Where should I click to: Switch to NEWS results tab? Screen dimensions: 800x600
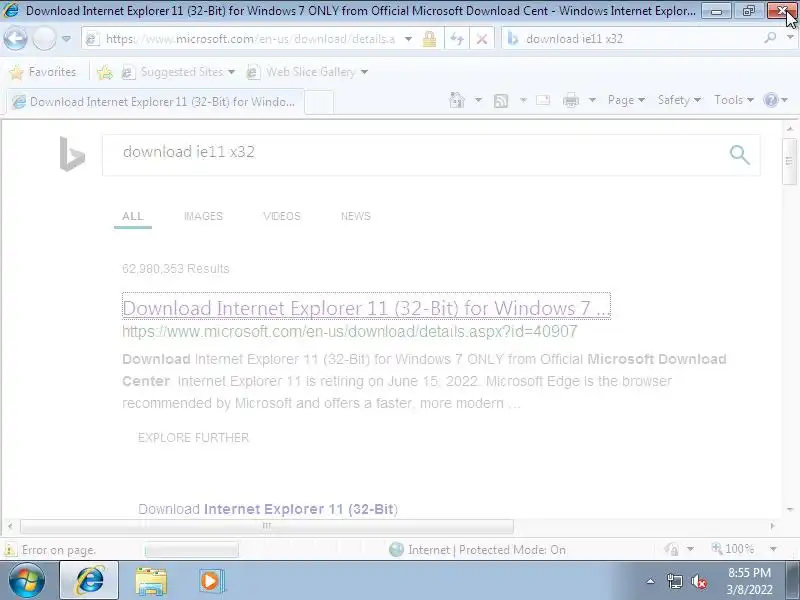point(356,216)
